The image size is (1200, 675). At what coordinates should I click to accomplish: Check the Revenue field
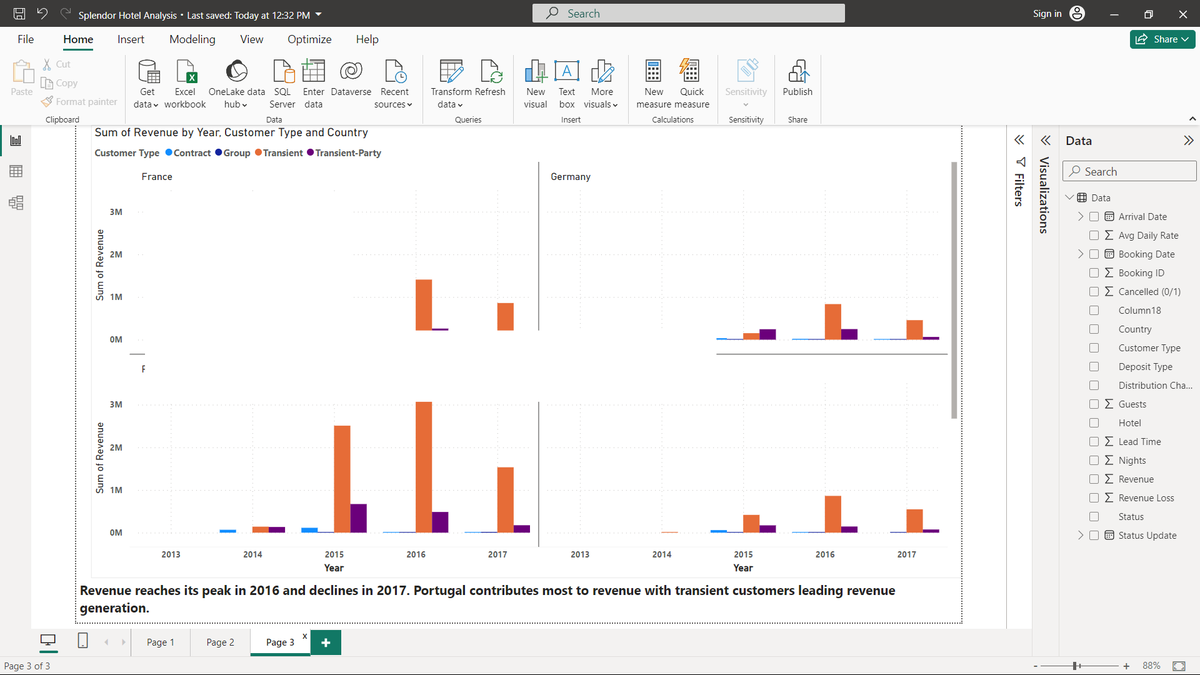pyautogui.click(x=1095, y=479)
